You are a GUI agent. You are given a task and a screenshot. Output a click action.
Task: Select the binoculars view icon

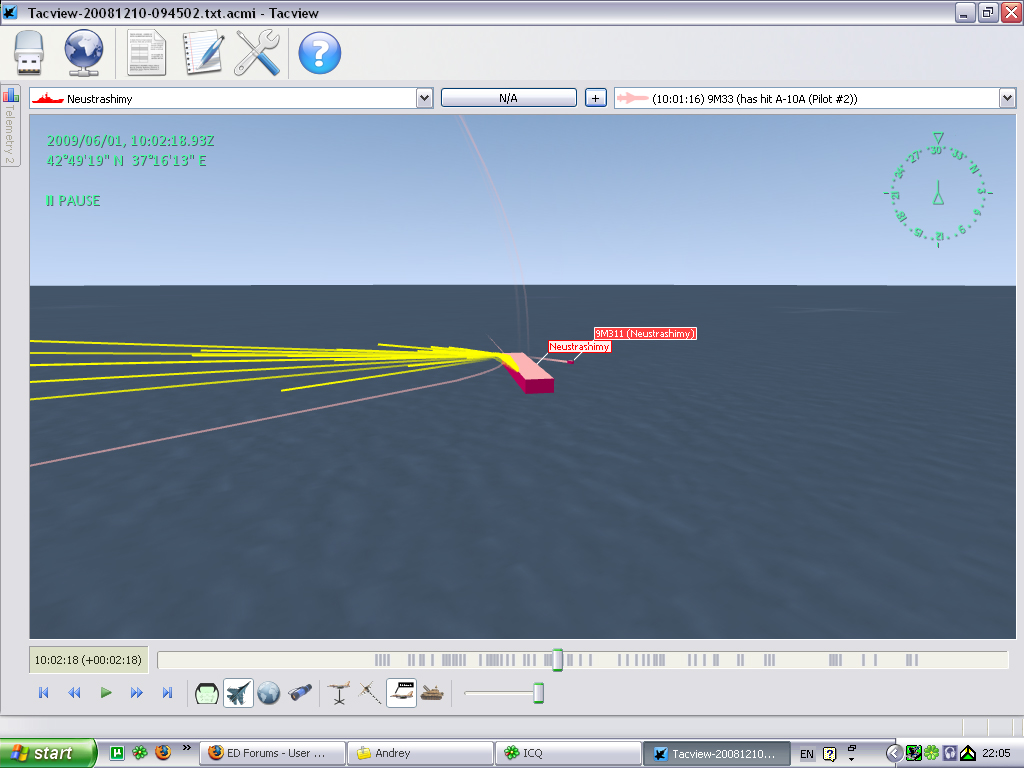pos(300,693)
